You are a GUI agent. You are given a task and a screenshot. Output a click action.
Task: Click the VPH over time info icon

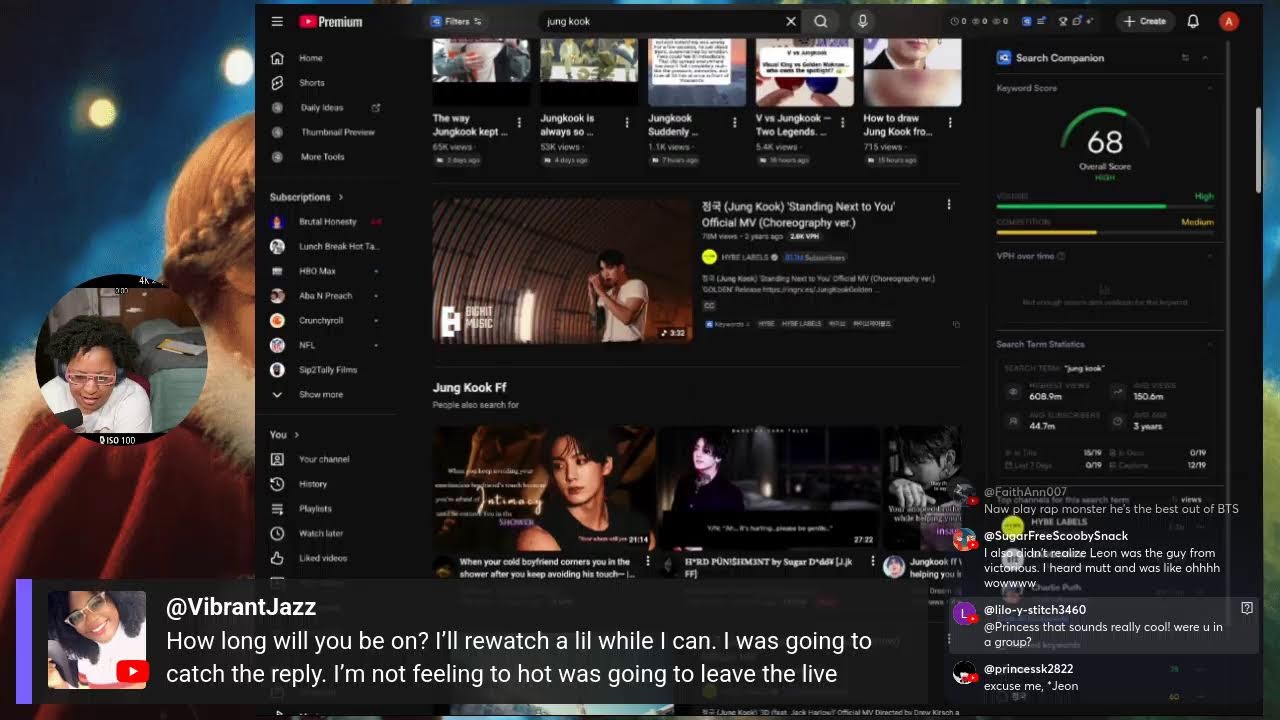1061,256
